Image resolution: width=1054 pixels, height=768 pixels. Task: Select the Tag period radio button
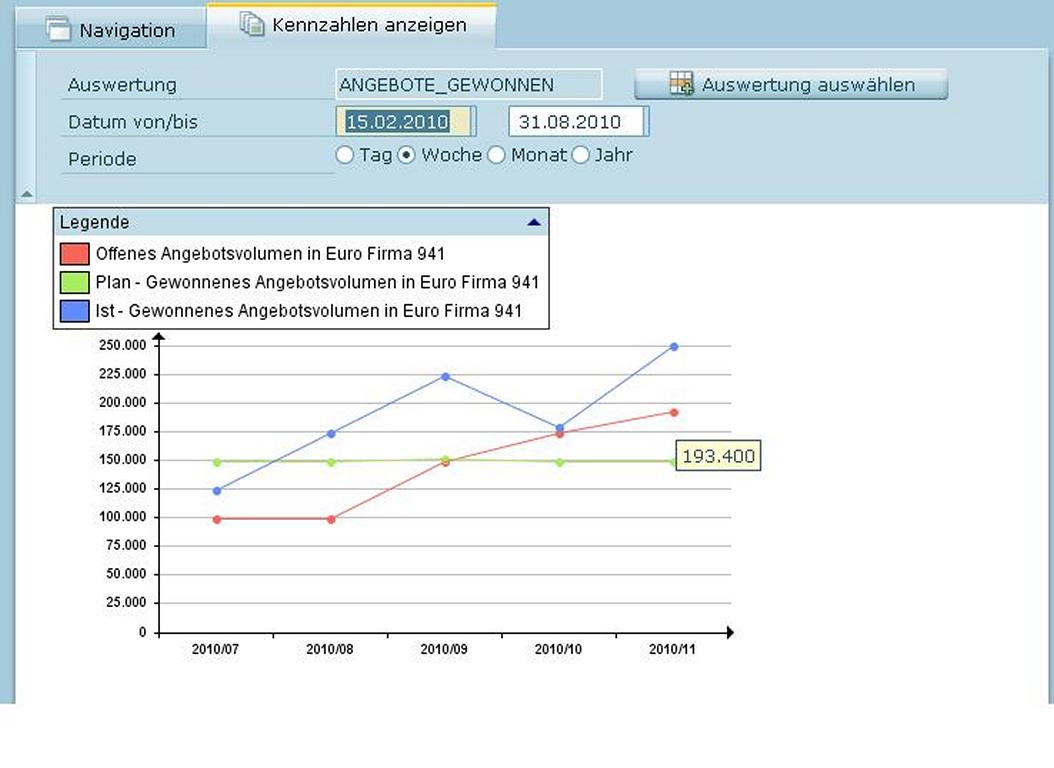345,155
